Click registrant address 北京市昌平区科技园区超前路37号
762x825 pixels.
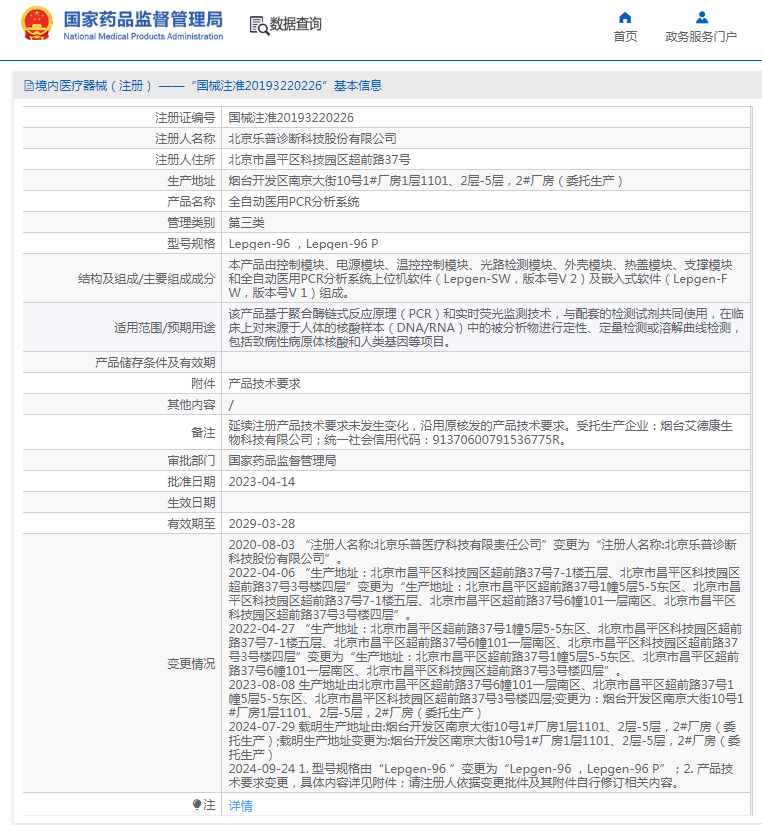319,160
